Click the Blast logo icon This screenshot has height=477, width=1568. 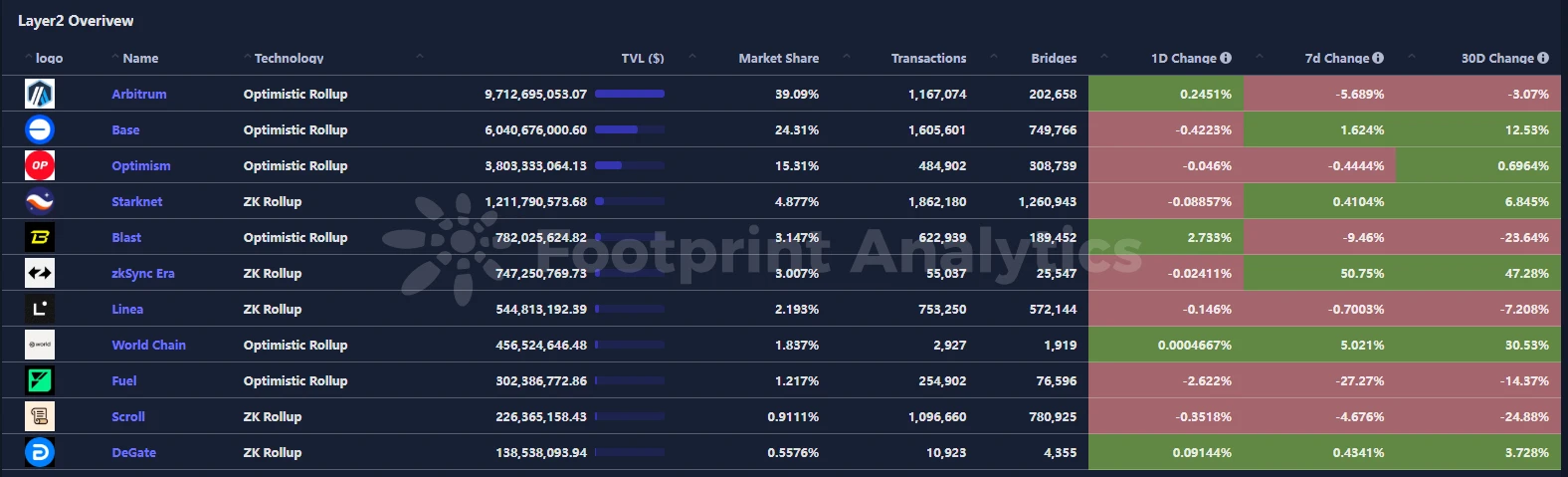click(40, 237)
